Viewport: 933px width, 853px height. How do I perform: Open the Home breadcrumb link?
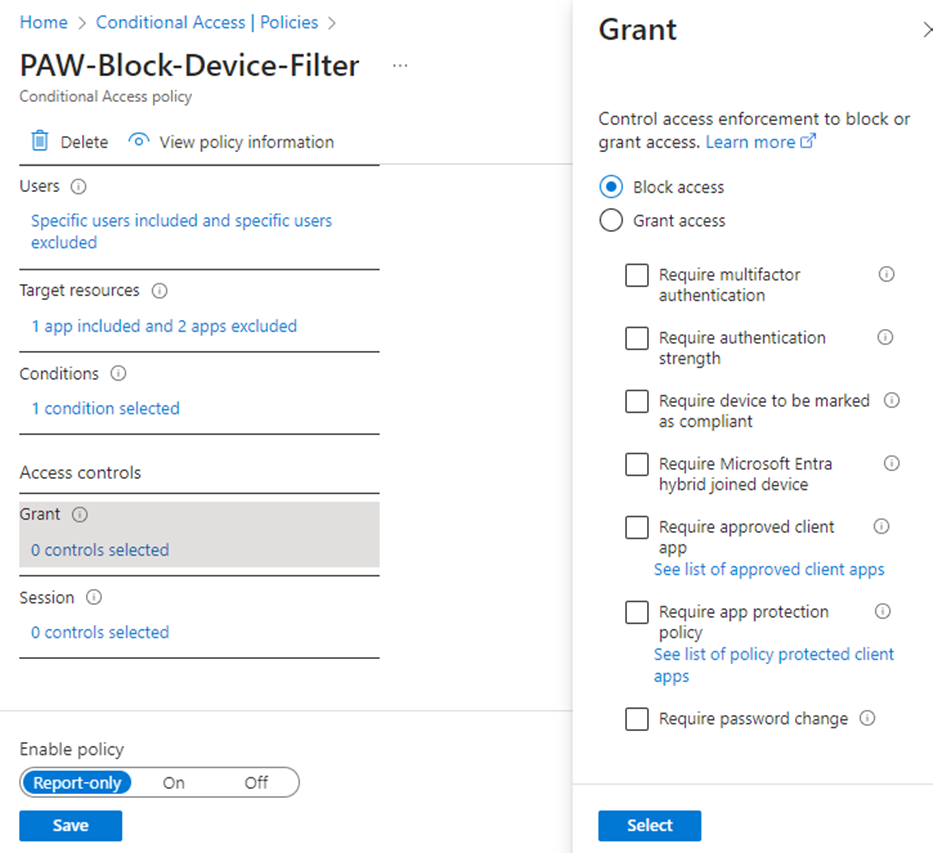click(x=43, y=23)
